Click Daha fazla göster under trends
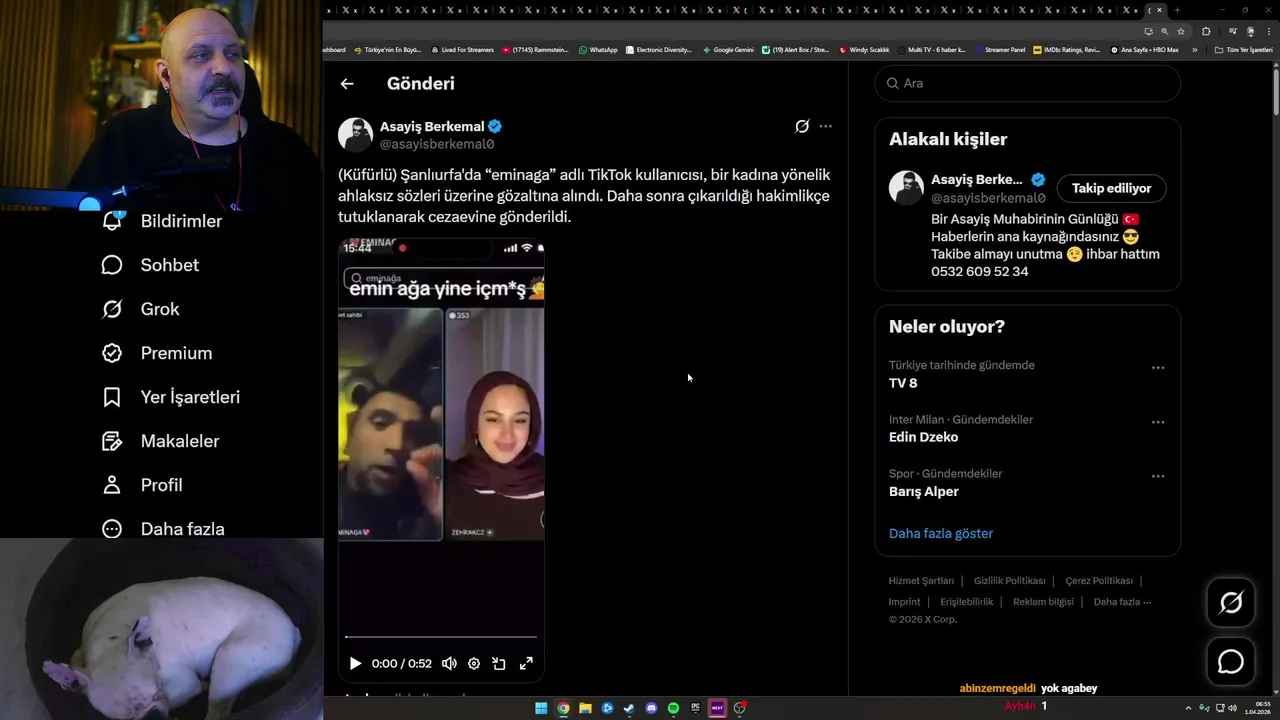 coord(941,533)
